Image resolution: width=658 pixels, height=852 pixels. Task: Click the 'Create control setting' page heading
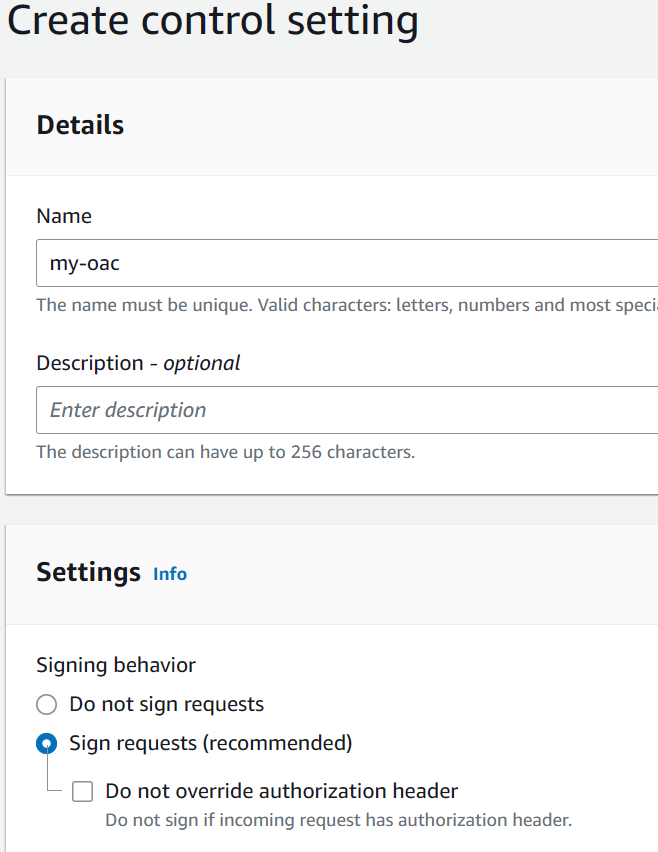[x=212, y=22]
